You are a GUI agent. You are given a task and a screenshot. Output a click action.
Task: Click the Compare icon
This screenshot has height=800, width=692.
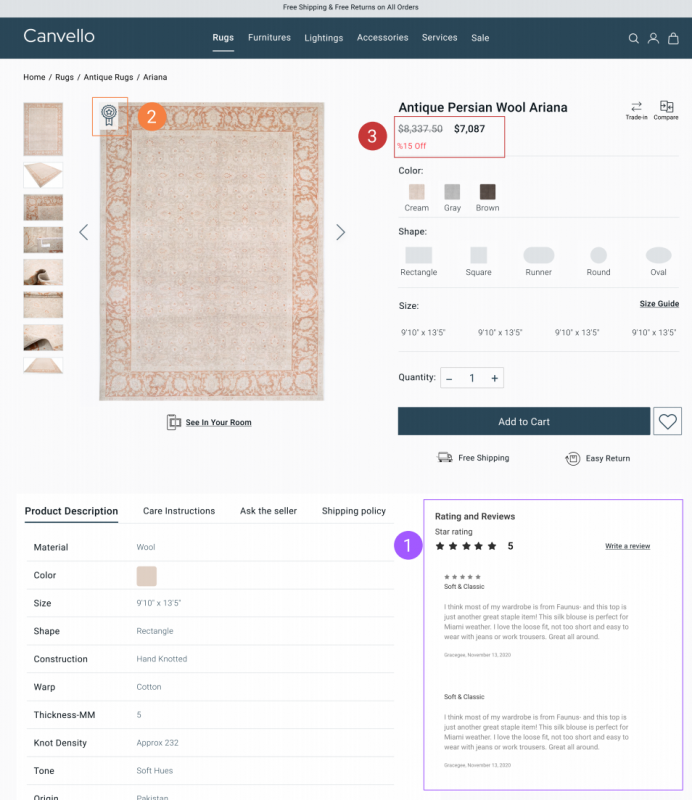tap(666, 107)
